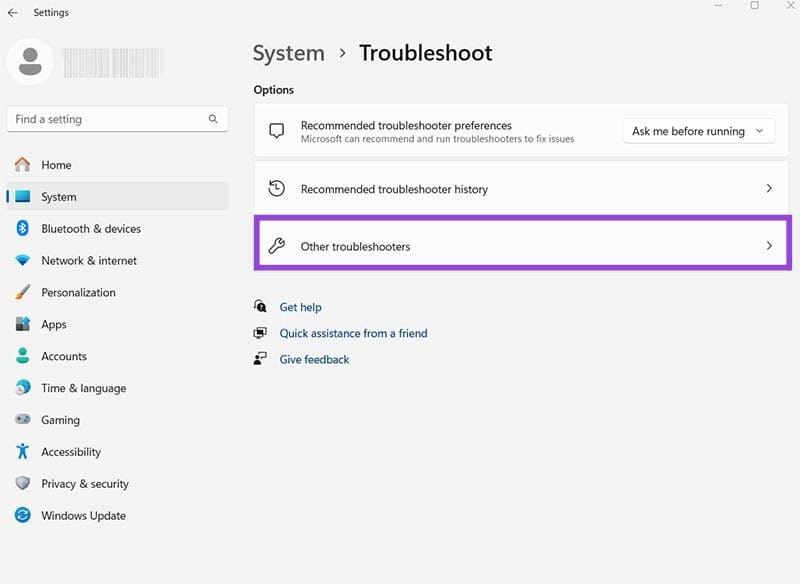Navigate to System breadcrumb
Screen dimensions: 800x584
coord(289,53)
